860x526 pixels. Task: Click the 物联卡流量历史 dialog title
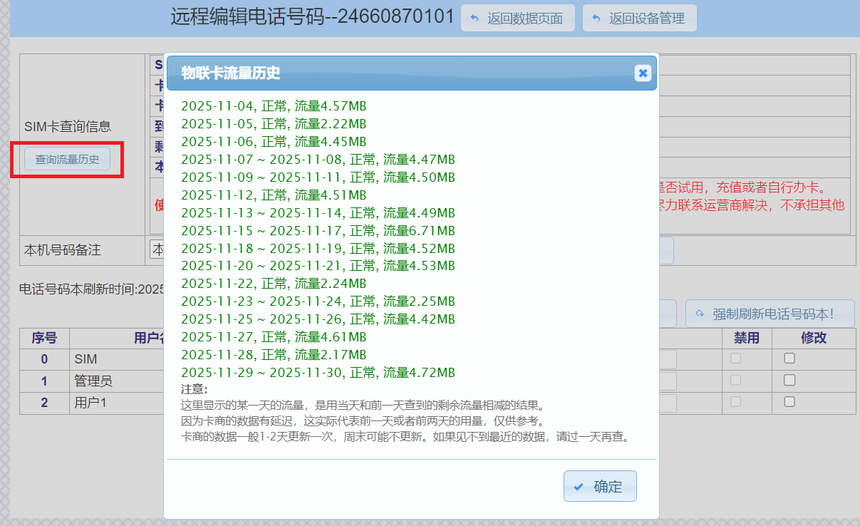pyautogui.click(x=231, y=73)
